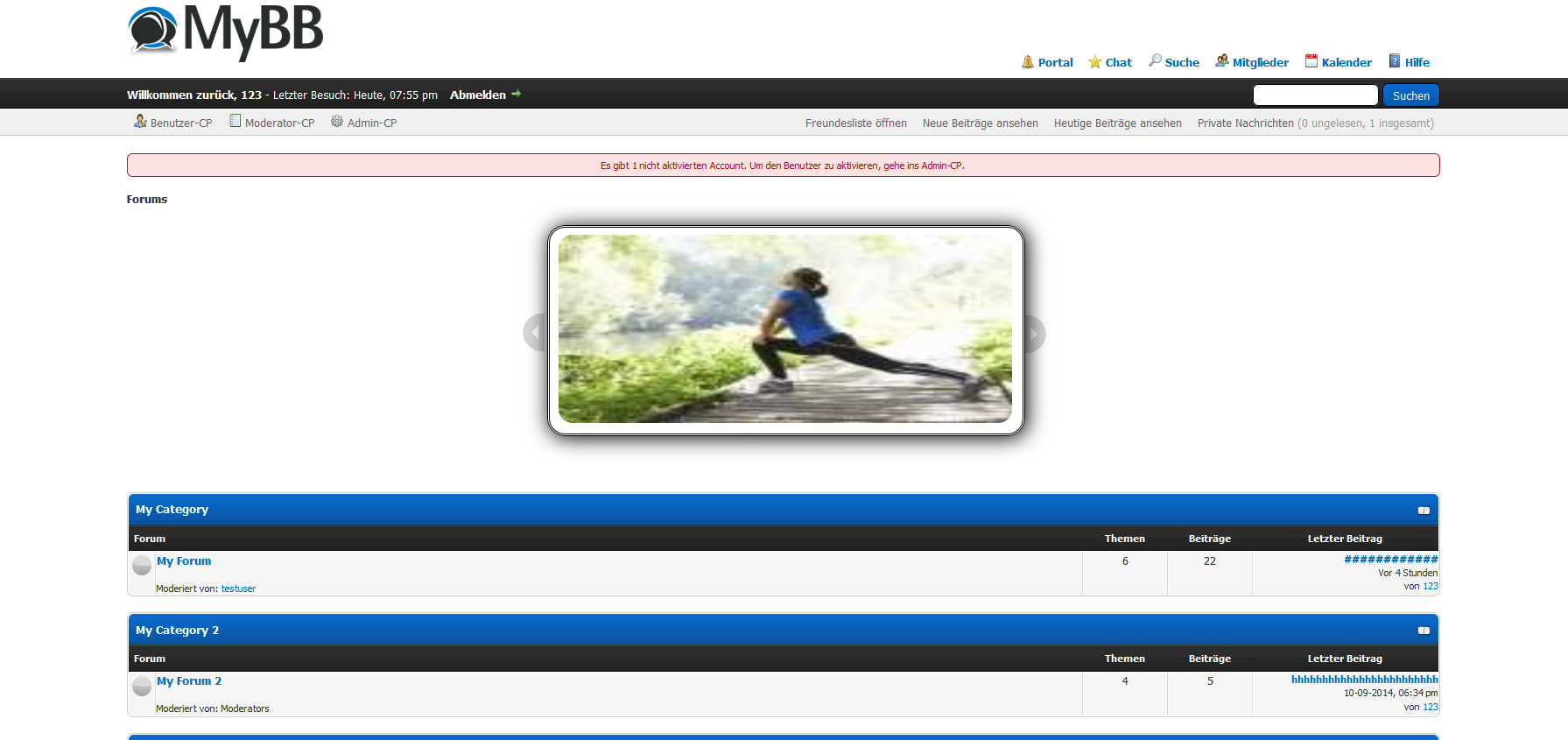Open the Portal bell icon

tap(1028, 62)
